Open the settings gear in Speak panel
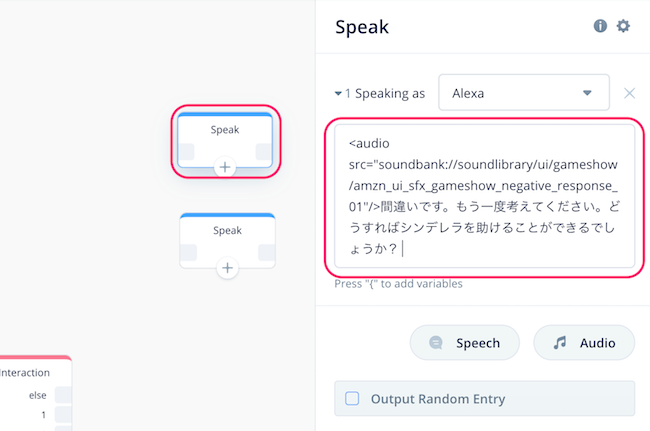The image size is (650, 431). point(623,26)
